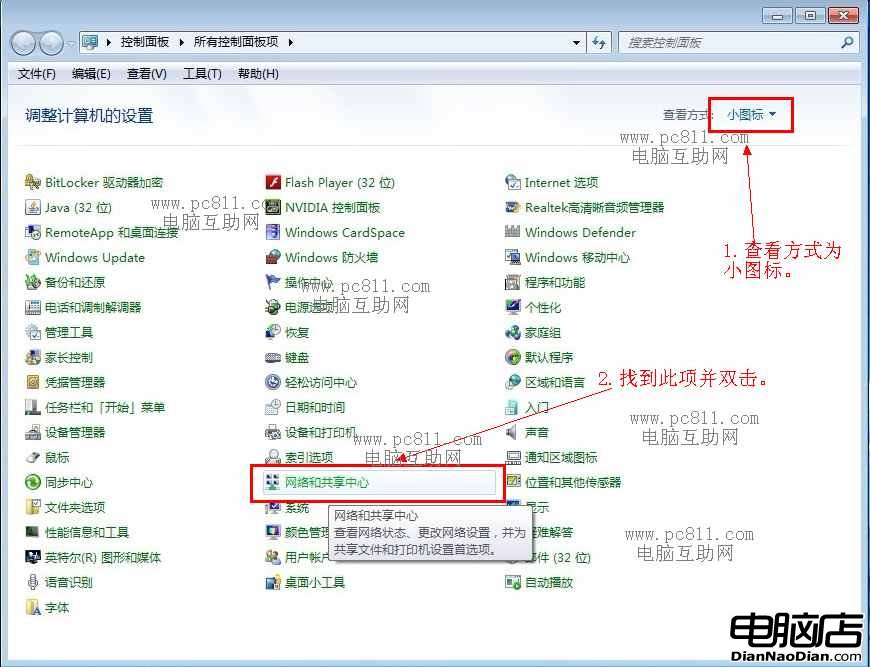Expand the arrow before 控制面板 in breadcrumb
This screenshot has width=870, height=667.
pos(109,42)
